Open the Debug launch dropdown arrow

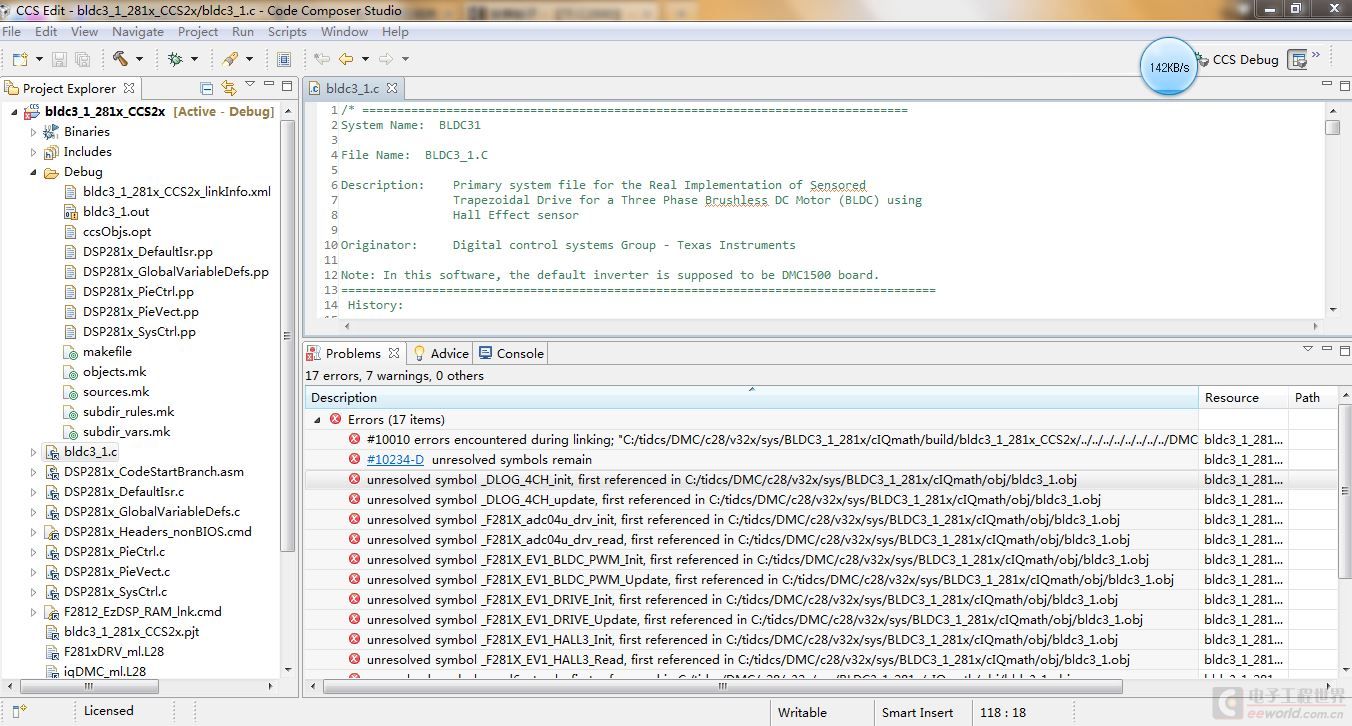(x=194, y=59)
